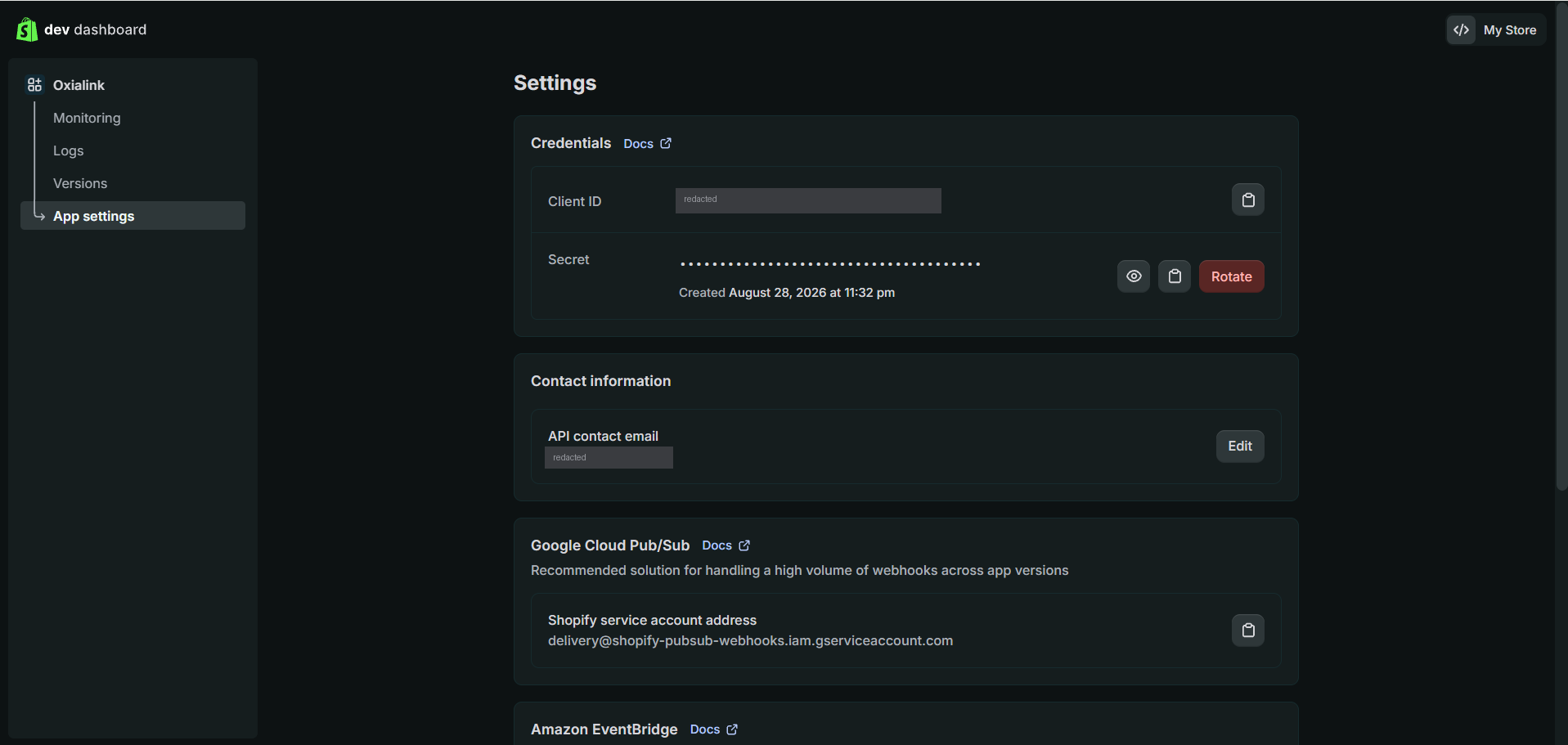The height and width of the screenshot is (745, 1568).
Task: Open the My Store switcher
Action: tap(1496, 30)
